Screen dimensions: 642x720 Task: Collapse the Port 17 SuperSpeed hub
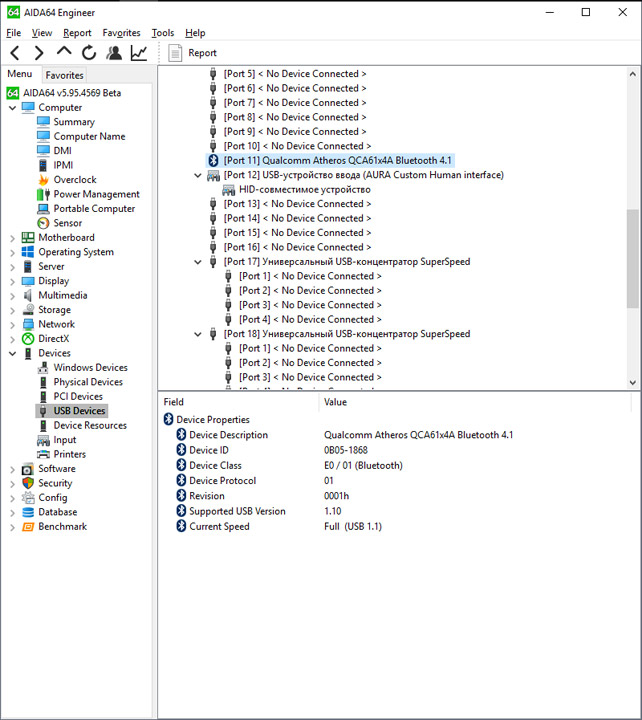(x=198, y=262)
